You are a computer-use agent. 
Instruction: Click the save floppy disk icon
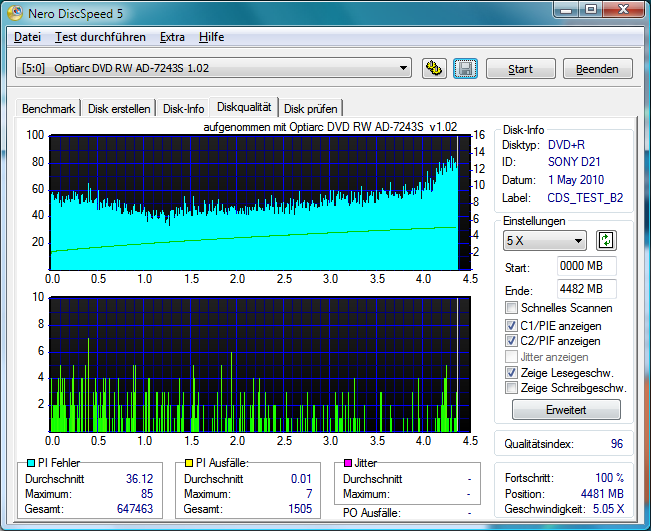point(465,69)
